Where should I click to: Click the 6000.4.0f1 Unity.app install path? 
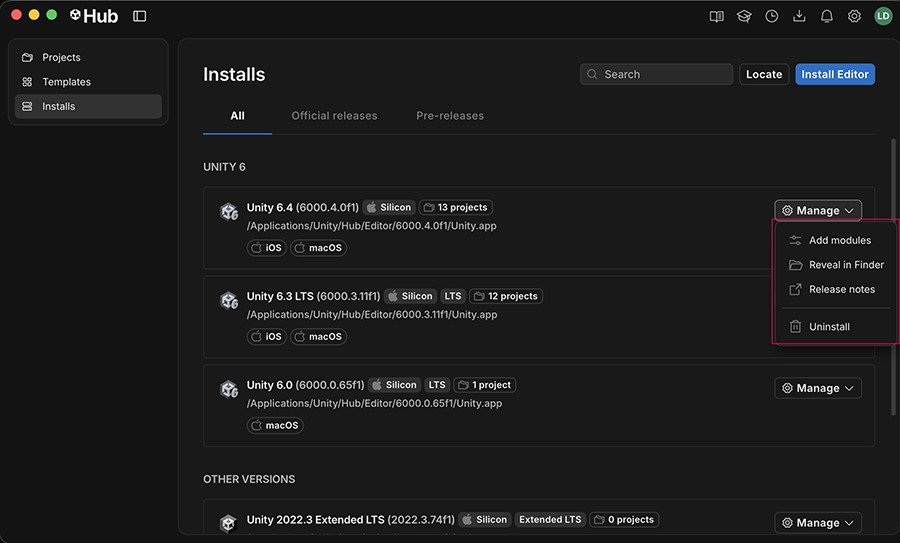371,226
